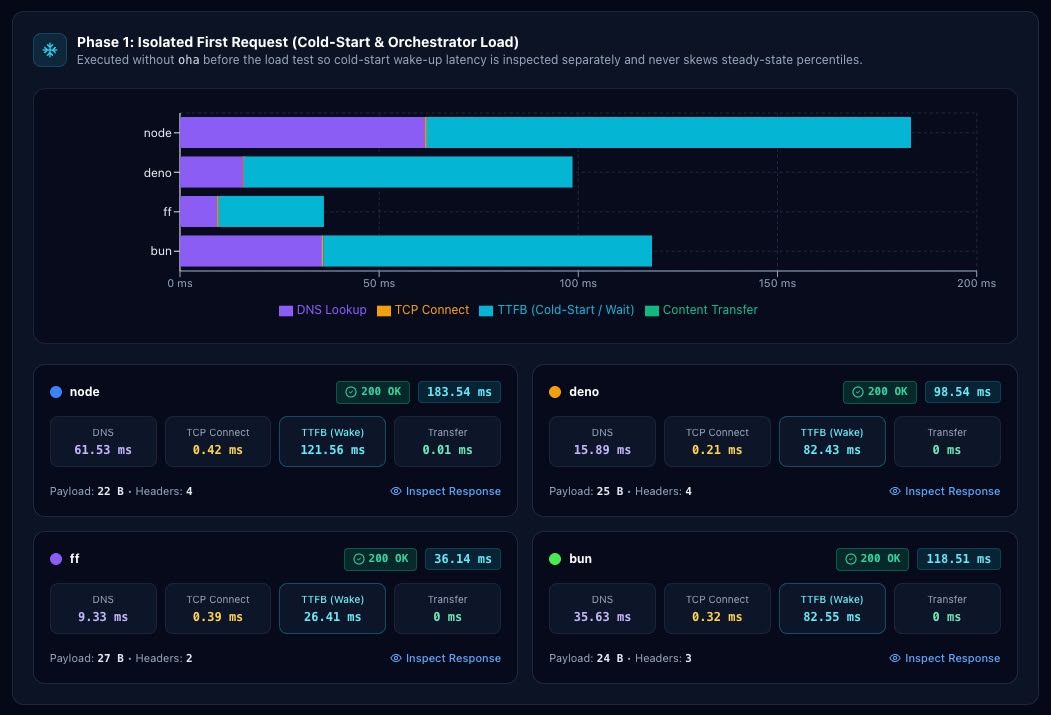Click the purple dot beside ff
1051x715 pixels.
[x=56, y=559]
